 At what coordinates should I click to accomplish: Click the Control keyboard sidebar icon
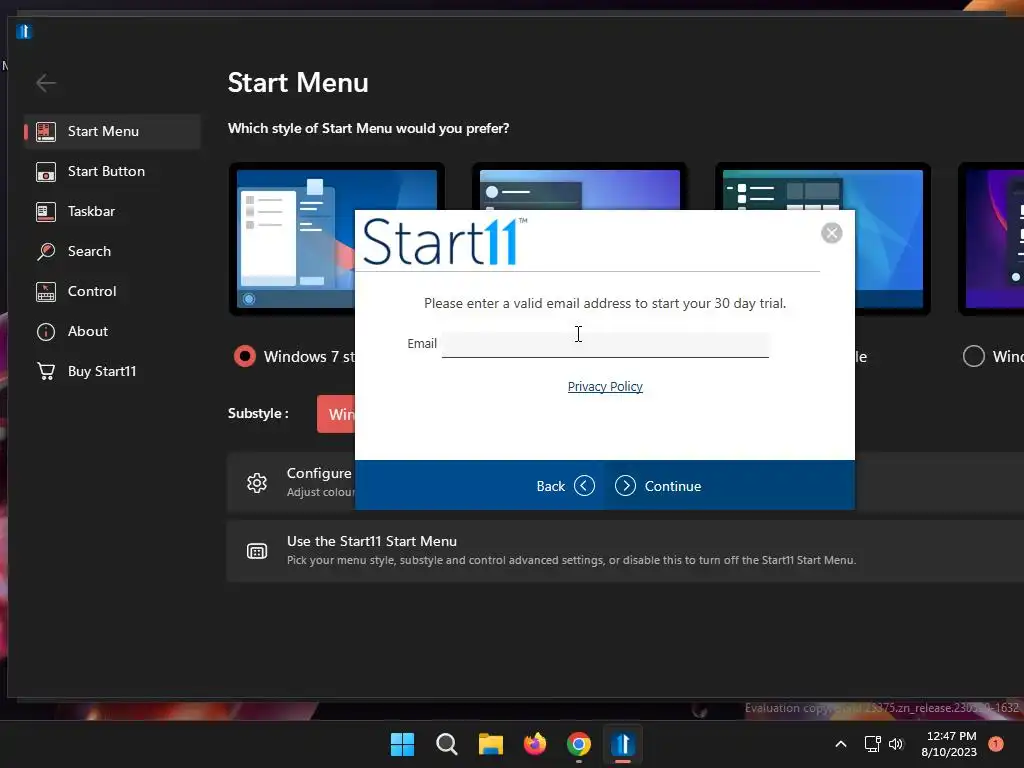click(x=46, y=292)
